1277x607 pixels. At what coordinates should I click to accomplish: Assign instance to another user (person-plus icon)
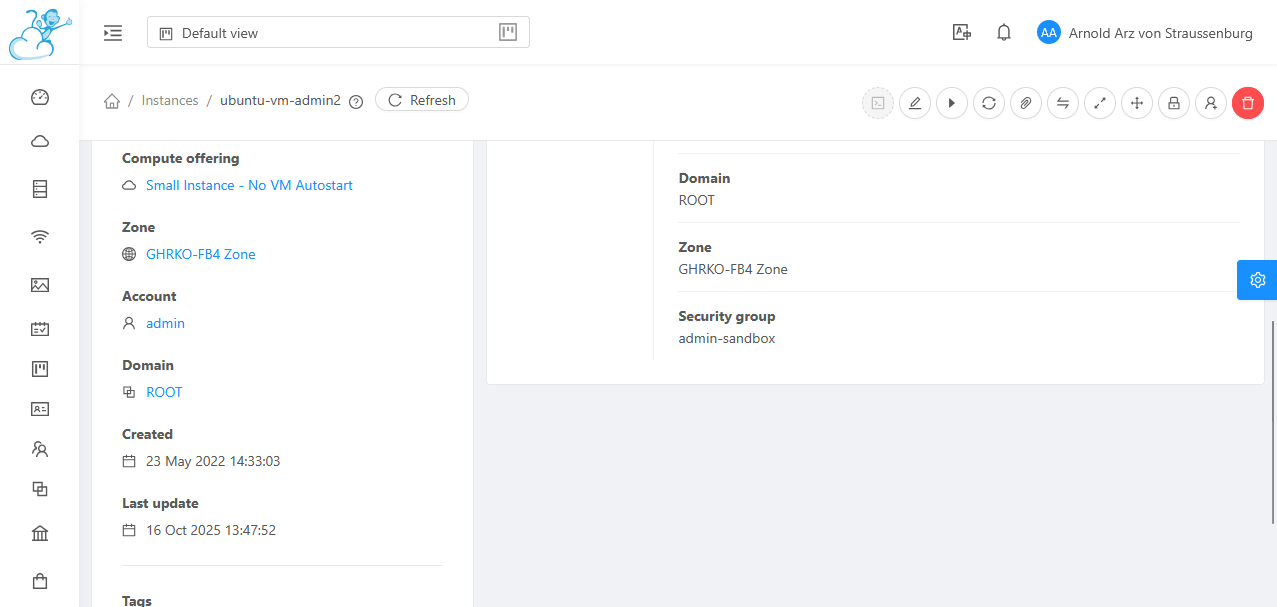(1210, 102)
